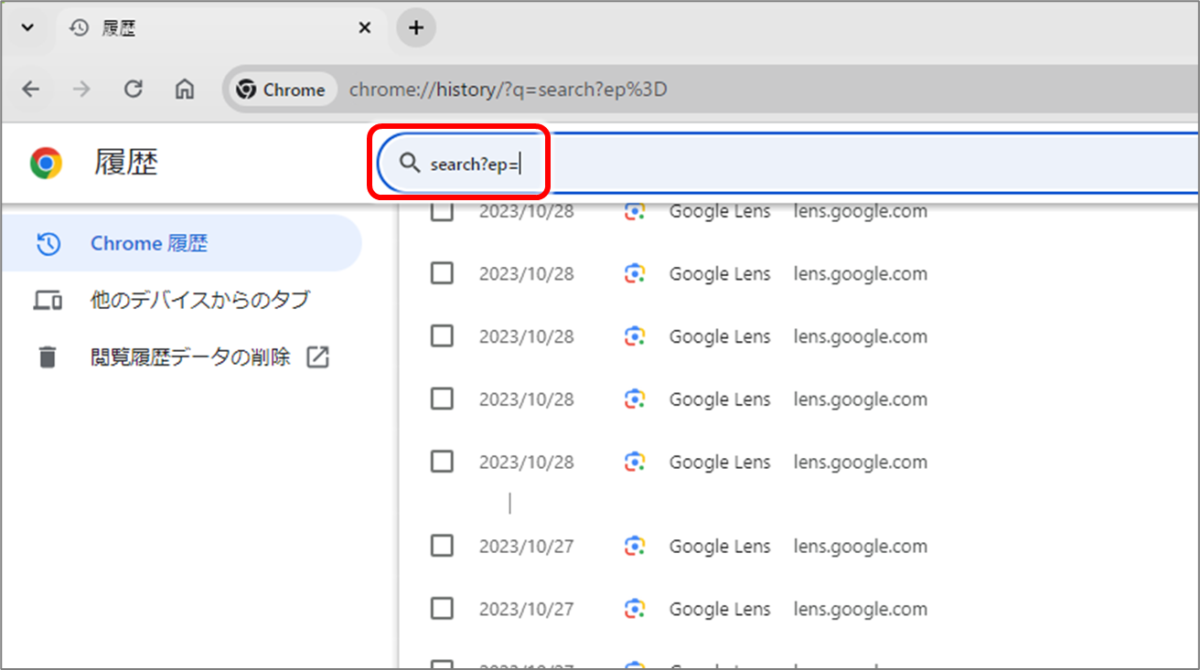Open the home page button
The image size is (1200, 670).
[185, 90]
